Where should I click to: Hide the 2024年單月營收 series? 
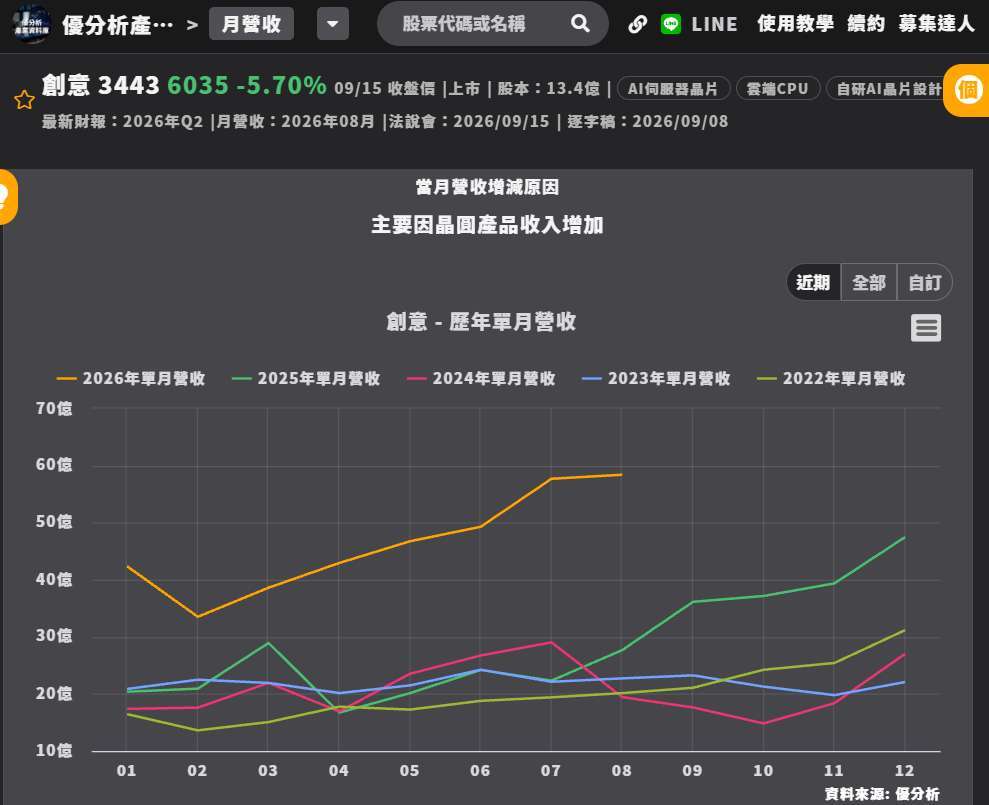click(481, 379)
